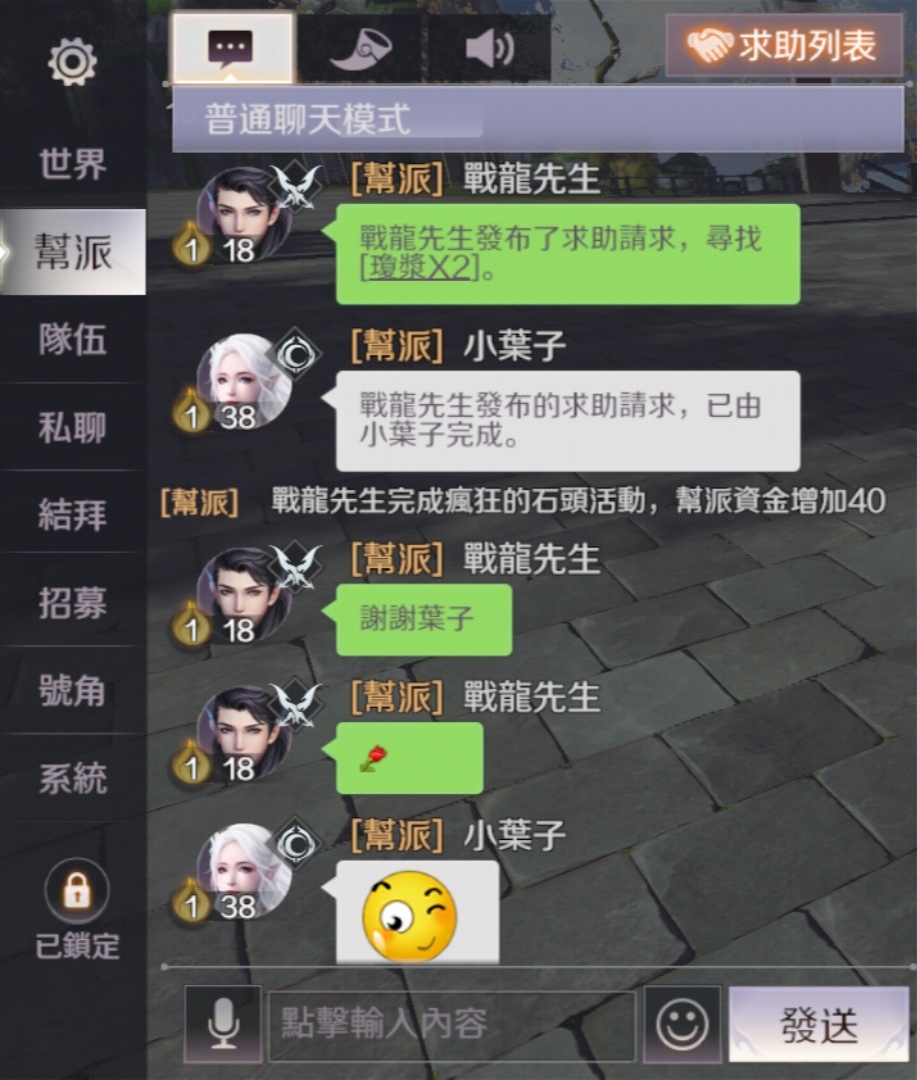Send message with 發送 button
Image resolution: width=917 pixels, height=1080 pixels.
[818, 1024]
